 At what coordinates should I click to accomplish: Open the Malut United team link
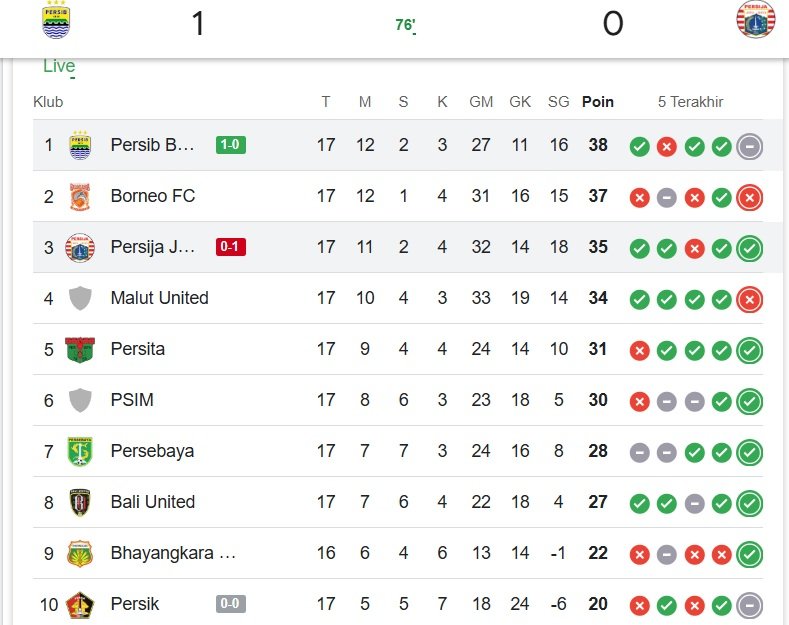(159, 298)
